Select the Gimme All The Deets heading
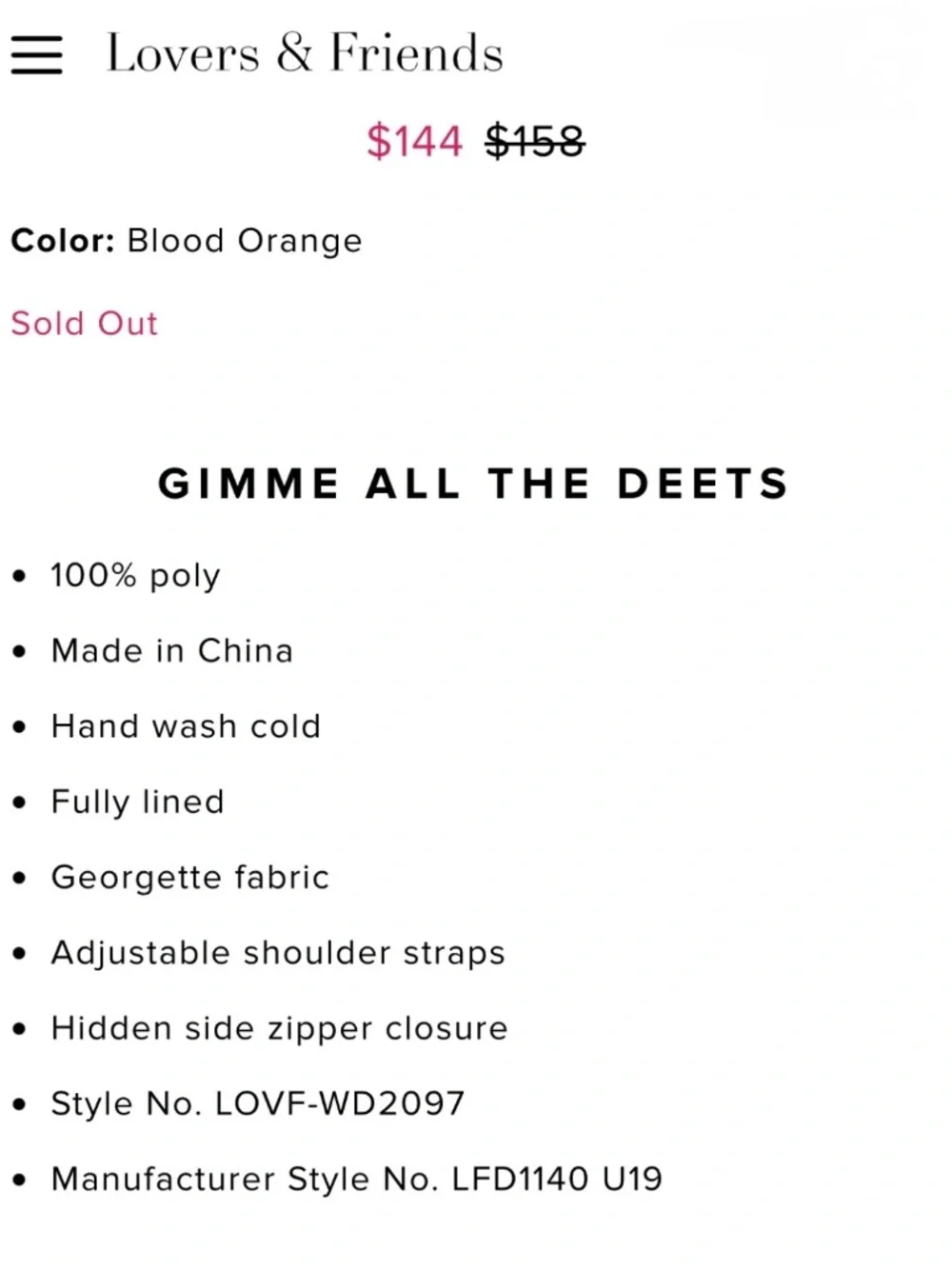 [474, 484]
